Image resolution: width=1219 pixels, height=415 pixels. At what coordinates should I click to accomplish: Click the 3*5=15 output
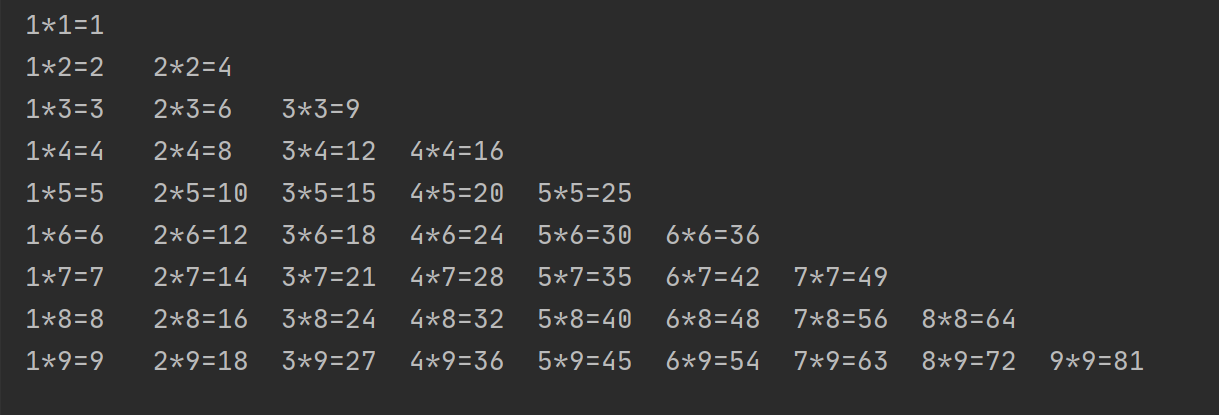tap(329, 193)
